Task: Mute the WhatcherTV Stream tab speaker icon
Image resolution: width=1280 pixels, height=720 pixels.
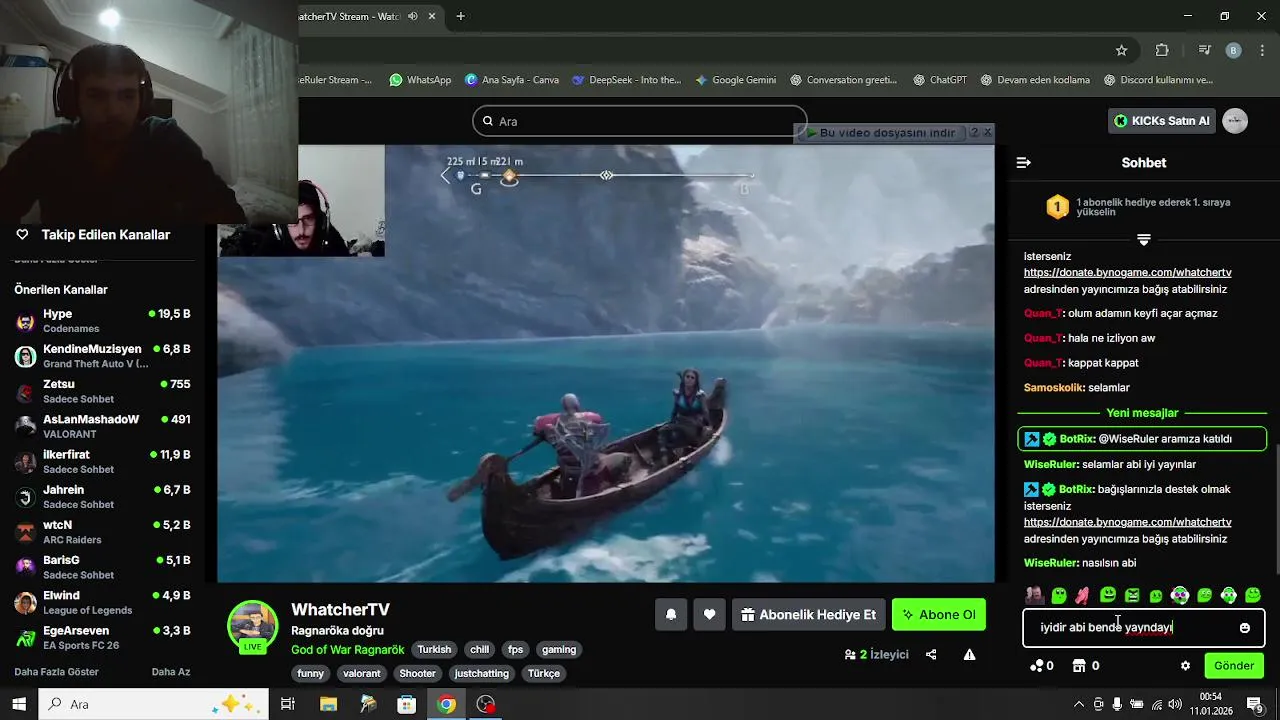Action: pos(413,16)
